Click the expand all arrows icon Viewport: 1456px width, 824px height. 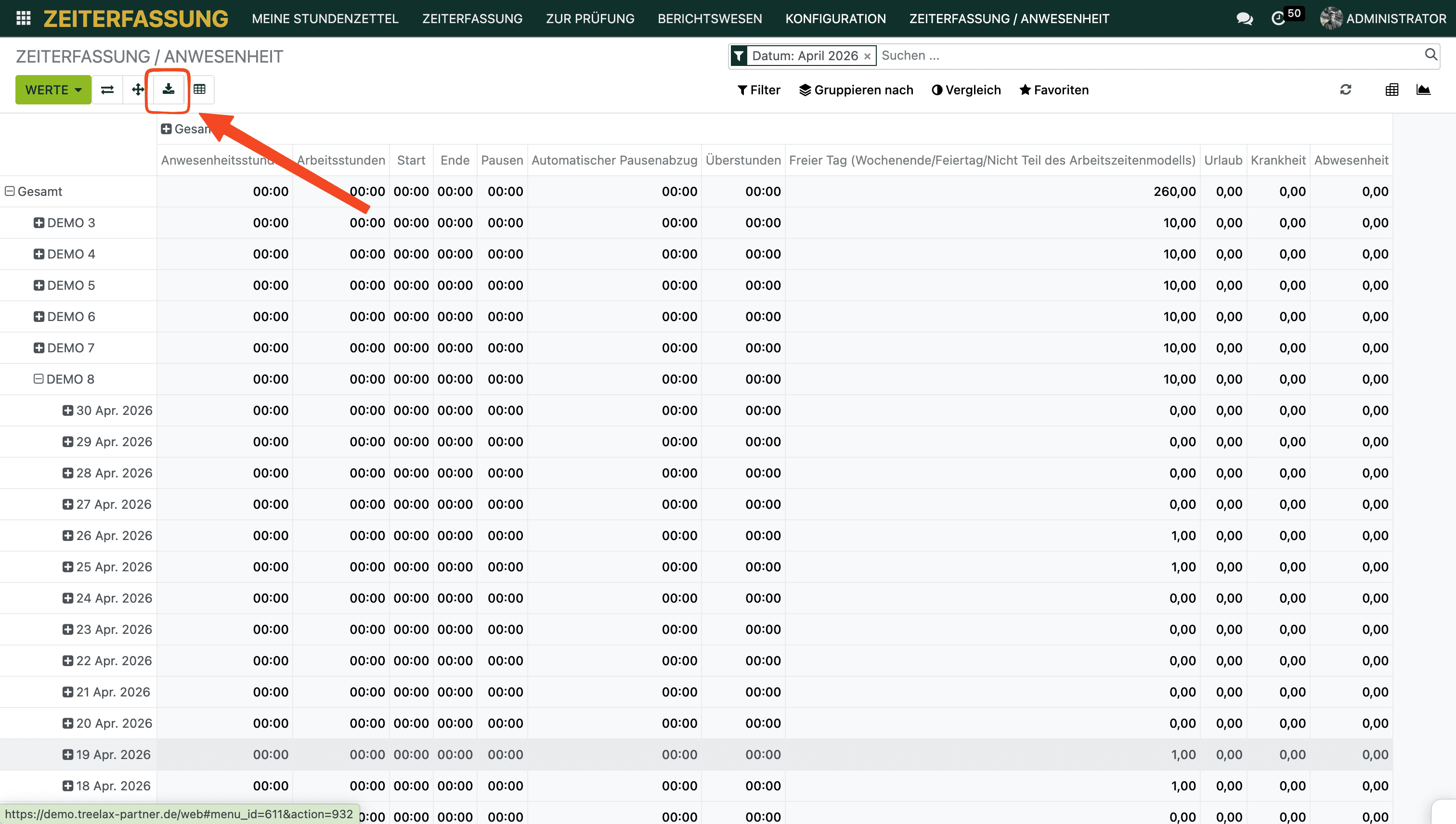138,90
